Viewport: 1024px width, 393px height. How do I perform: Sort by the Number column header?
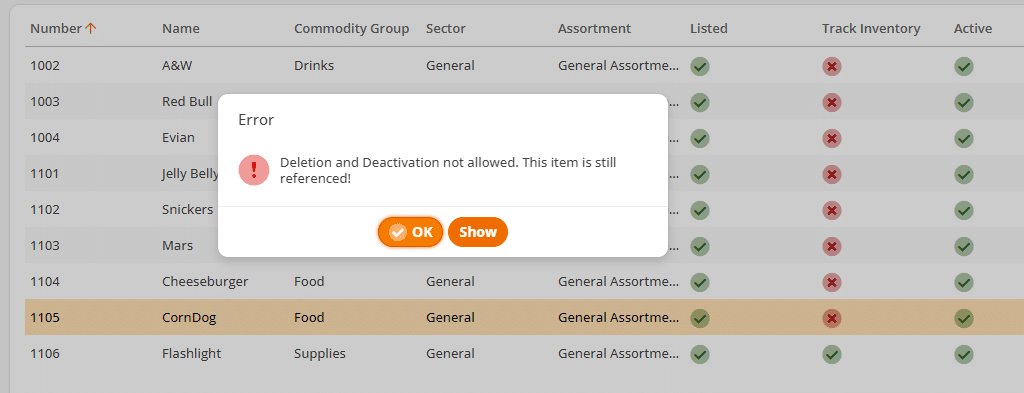(56, 29)
